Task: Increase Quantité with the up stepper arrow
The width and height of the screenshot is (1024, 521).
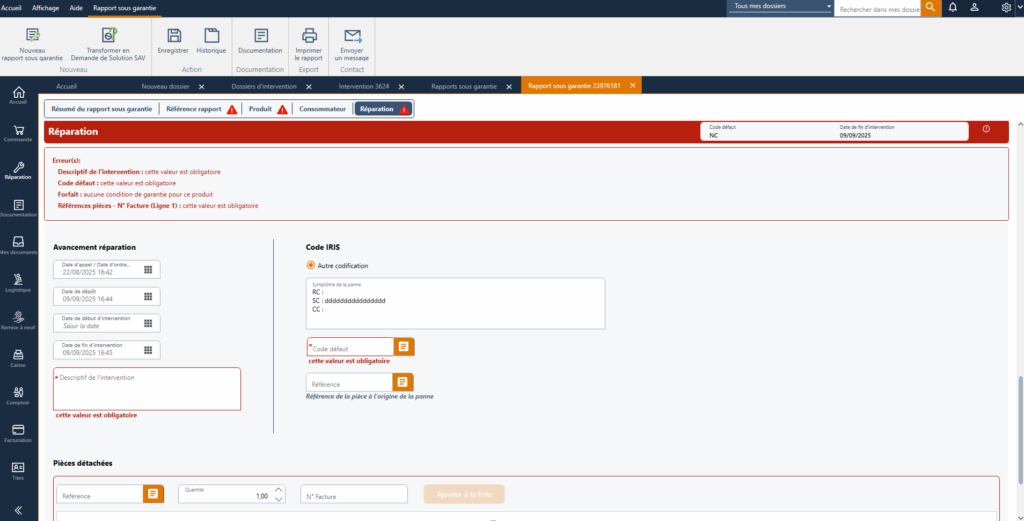Action: pyautogui.click(x=278, y=490)
